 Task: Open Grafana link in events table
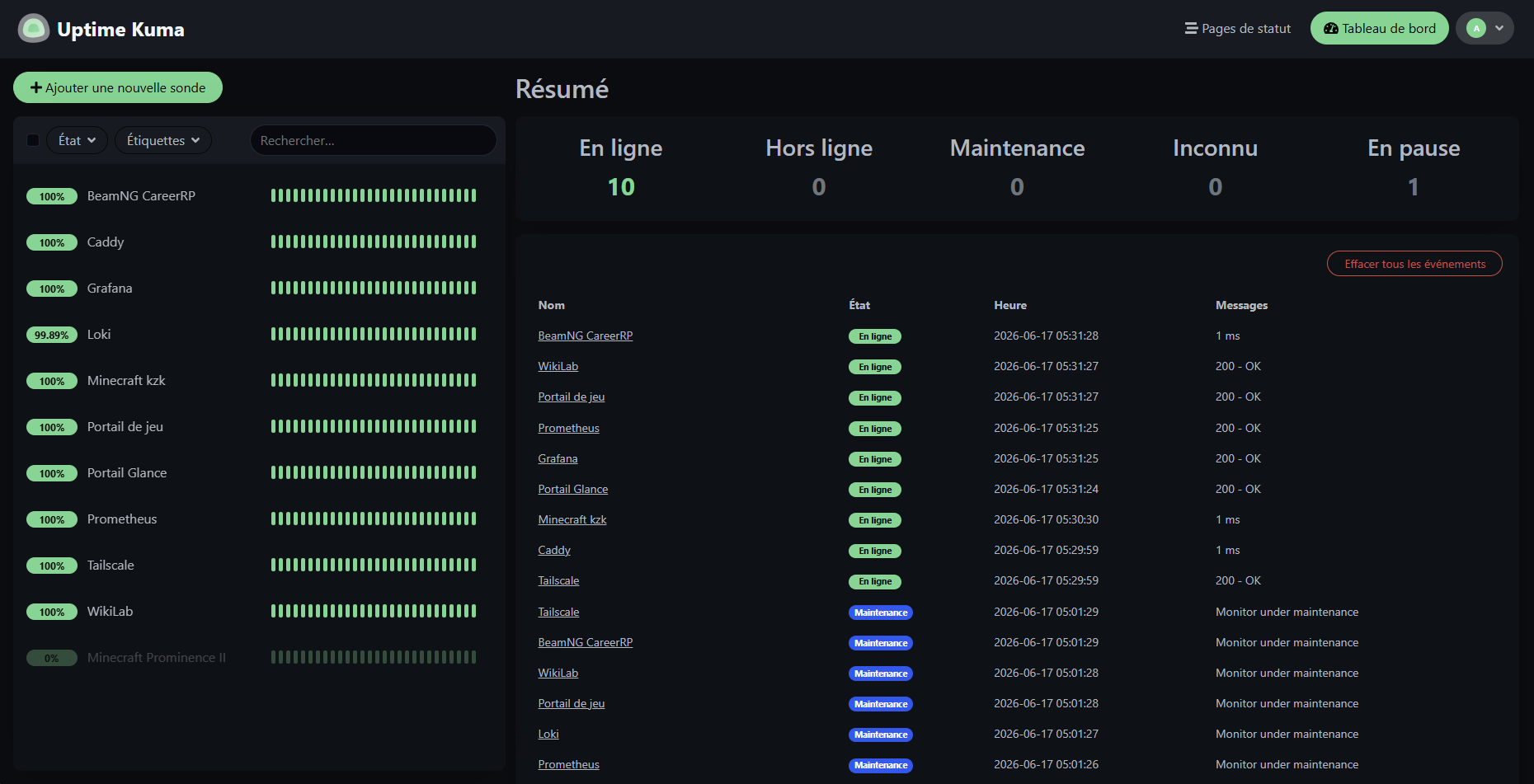click(x=558, y=458)
